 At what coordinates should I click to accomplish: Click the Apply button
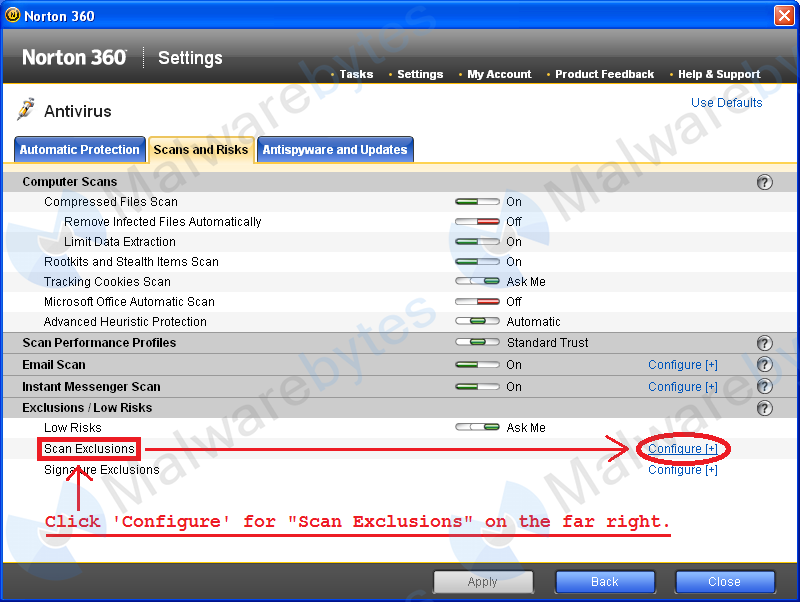(x=483, y=582)
